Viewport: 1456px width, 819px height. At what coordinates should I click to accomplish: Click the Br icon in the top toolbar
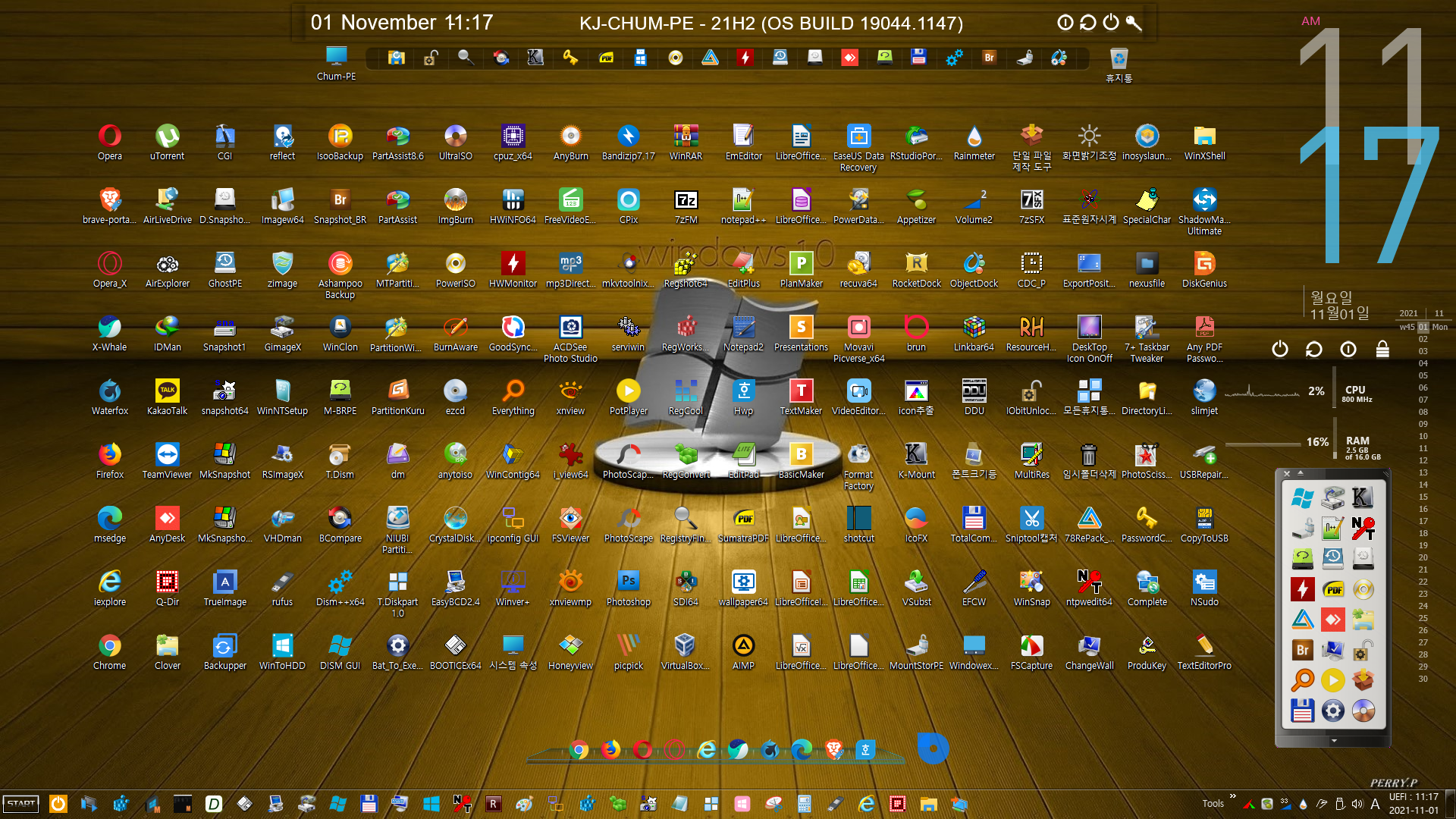pyautogui.click(x=989, y=58)
